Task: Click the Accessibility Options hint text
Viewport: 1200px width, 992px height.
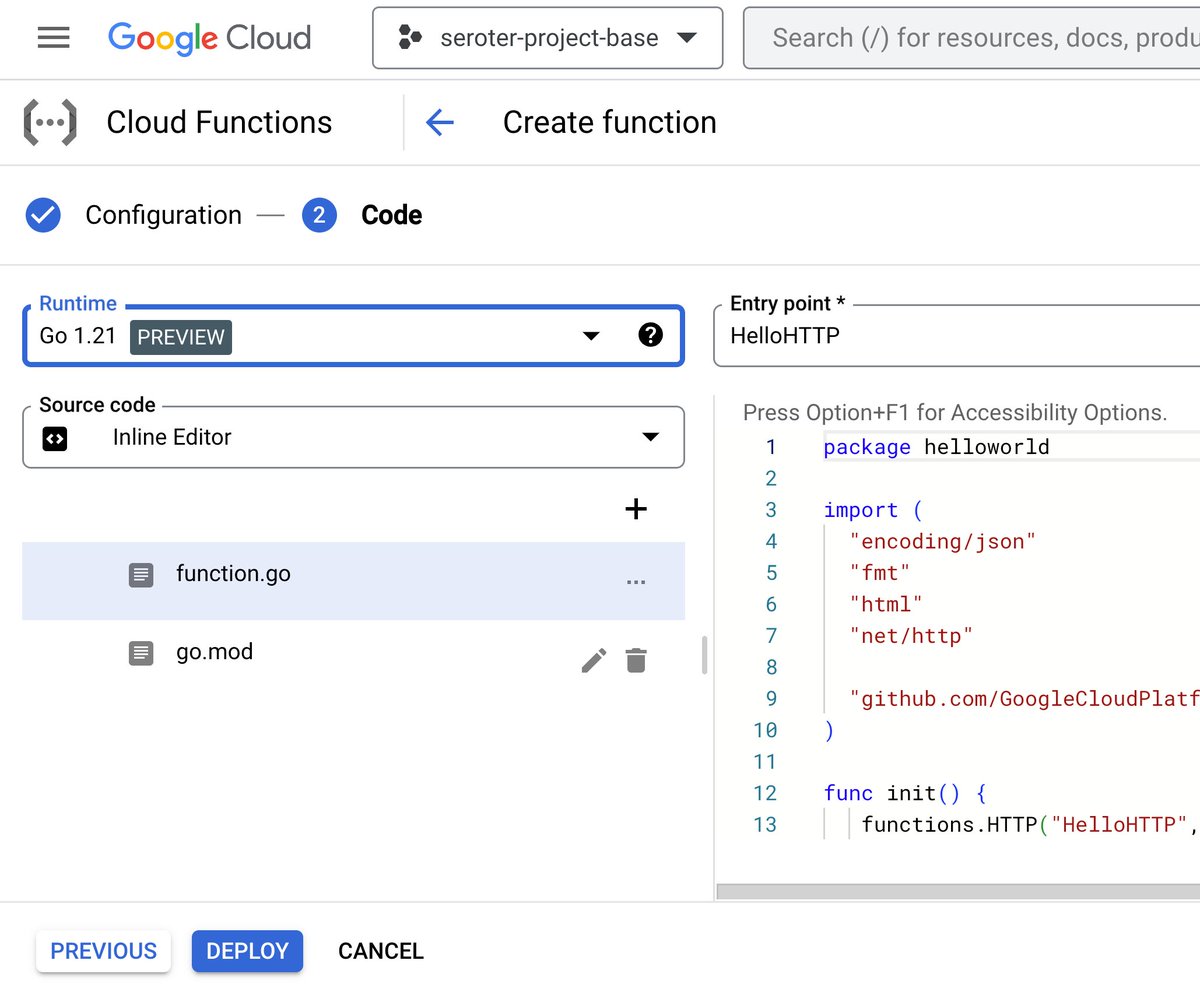Action: click(955, 412)
